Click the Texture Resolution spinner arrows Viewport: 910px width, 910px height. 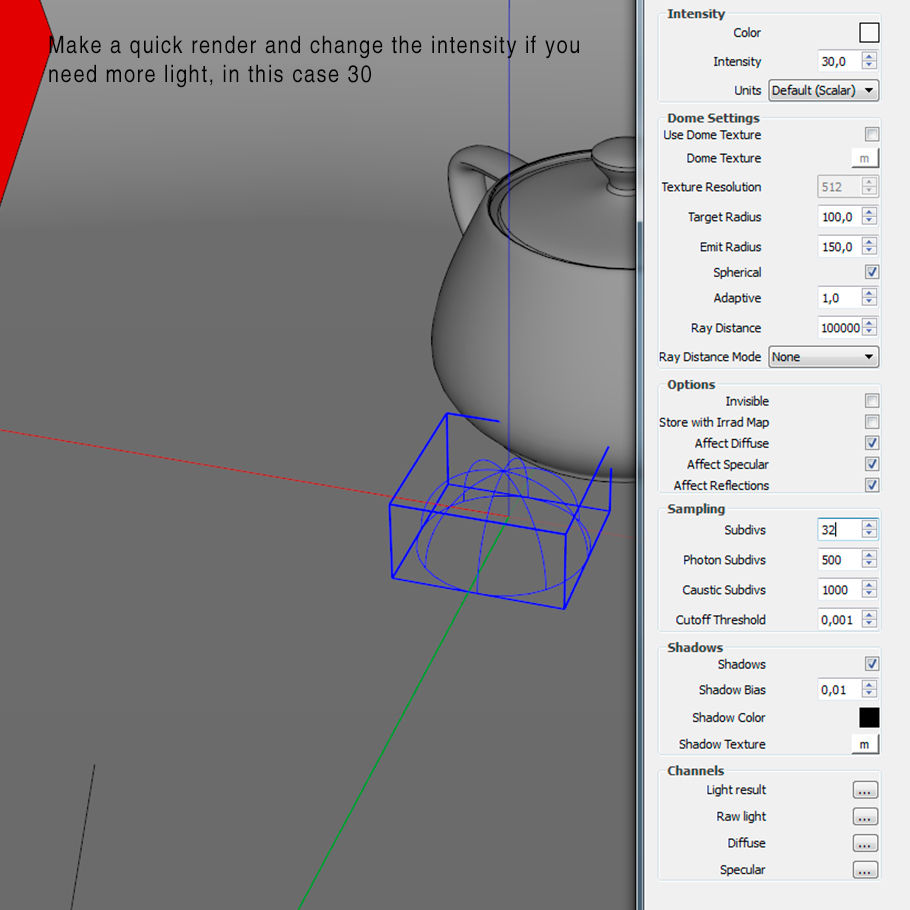869,187
